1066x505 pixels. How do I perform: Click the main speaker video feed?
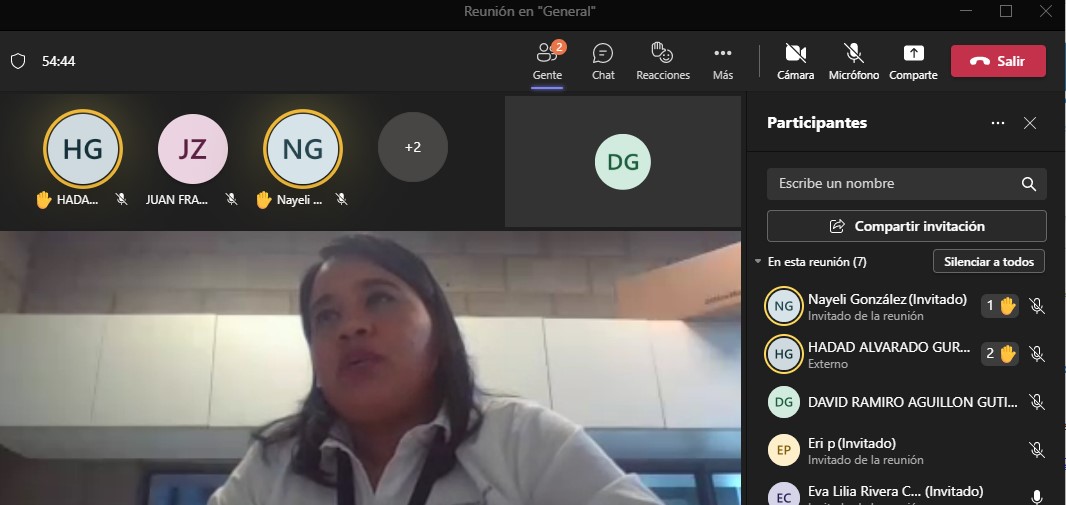pos(371,368)
